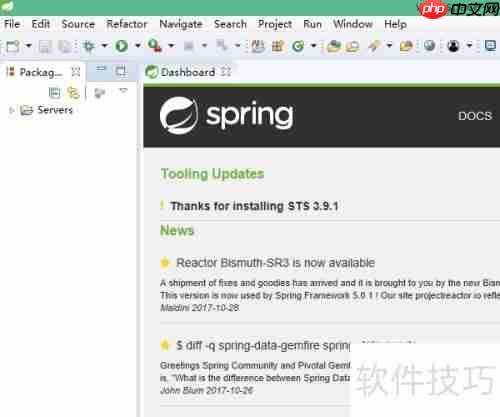Open the web browser globe icon
Image resolution: width=500 pixels, height=417 pixels.
click(x=429, y=46)
